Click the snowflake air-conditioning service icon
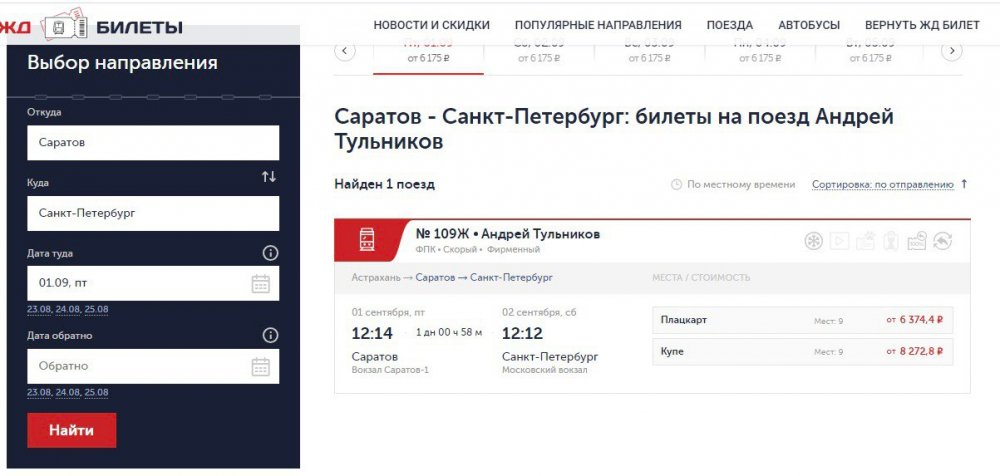 pyautogui.click(x=813, y=241)
